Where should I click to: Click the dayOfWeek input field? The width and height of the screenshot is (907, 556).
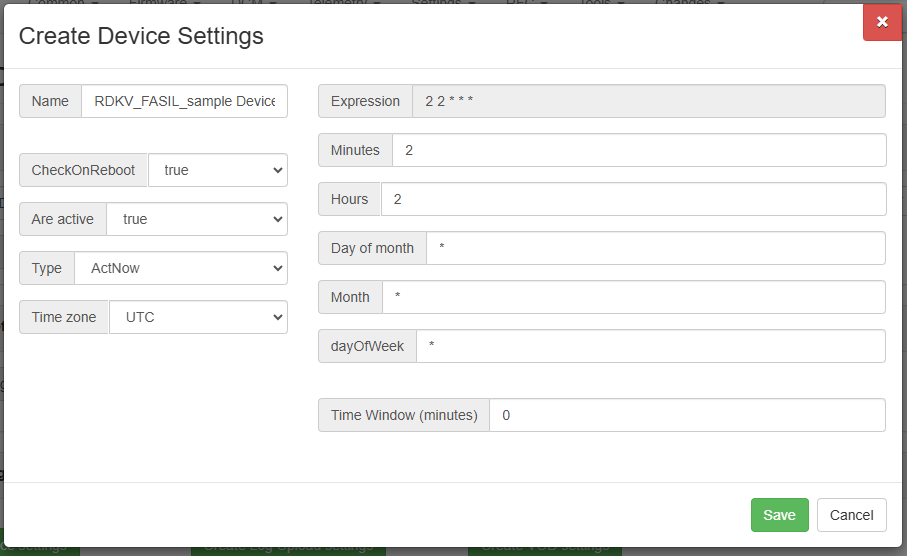click(651, 346)
